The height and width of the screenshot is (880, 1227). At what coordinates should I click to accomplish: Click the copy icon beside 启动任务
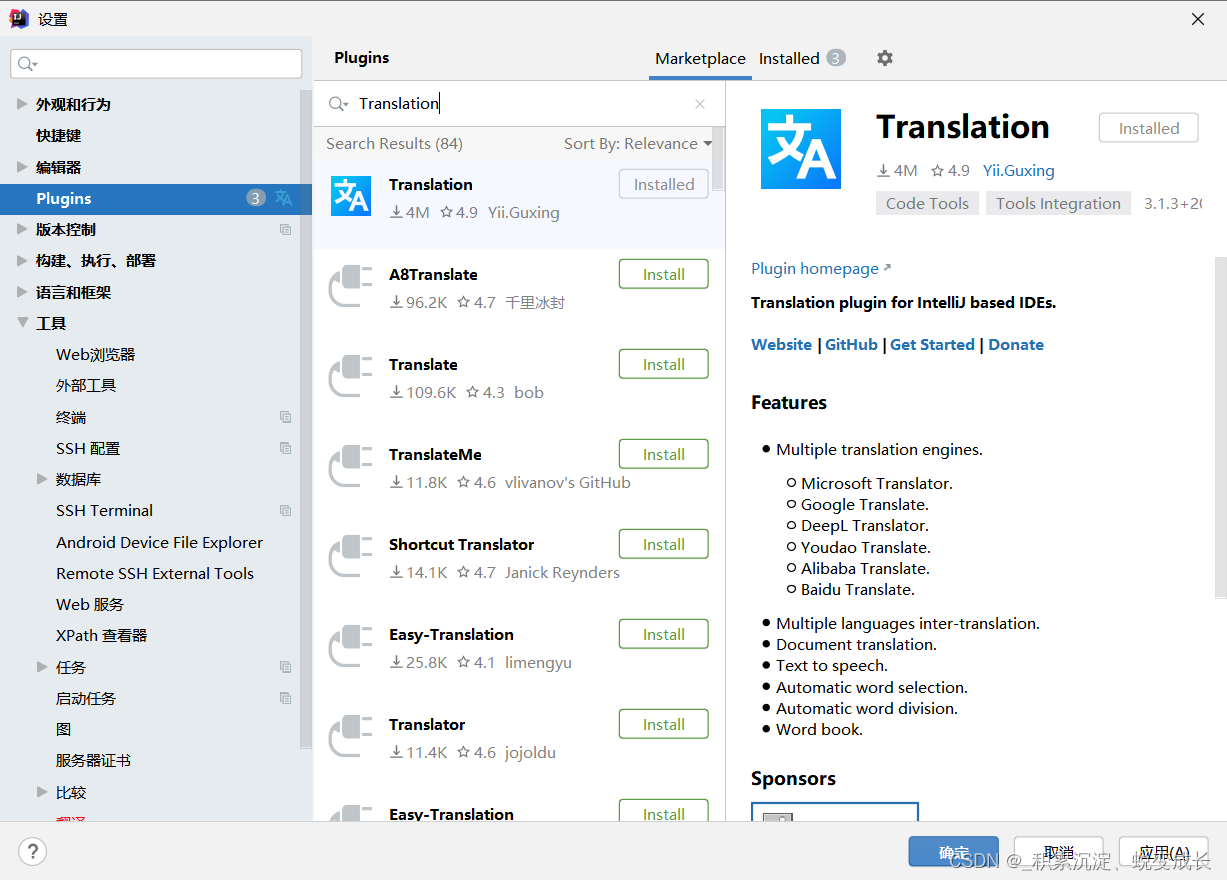[286, 698]
